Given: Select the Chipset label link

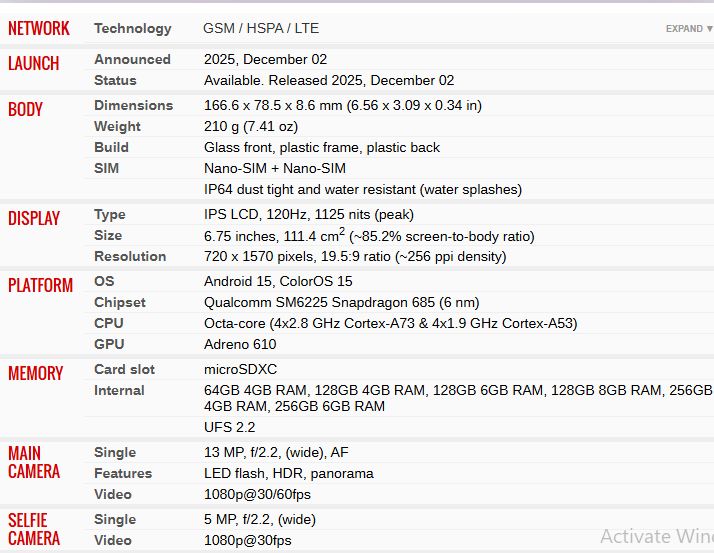Looking at the screenshot, I should 120,302.
